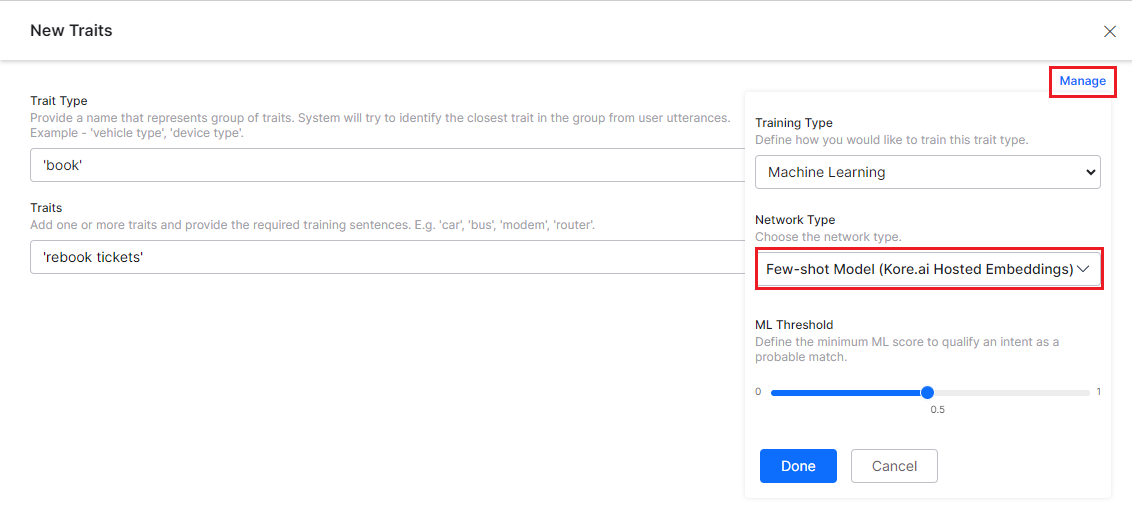Click the ML Threshold slider handle
Screen dimensions: 1132x509
click(927, 392)
